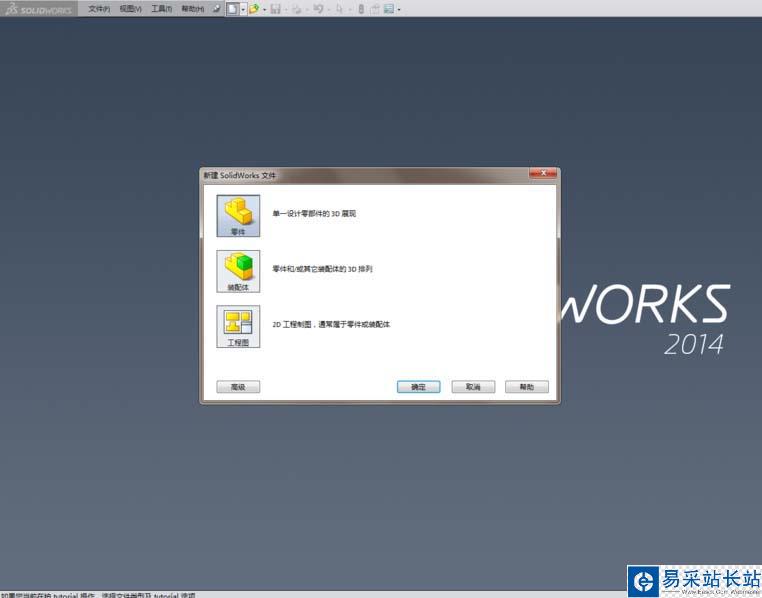The width and height of the screenshot is (762, 598).
Task: Expand the Open file dropdown arrow
Action: 265,10
